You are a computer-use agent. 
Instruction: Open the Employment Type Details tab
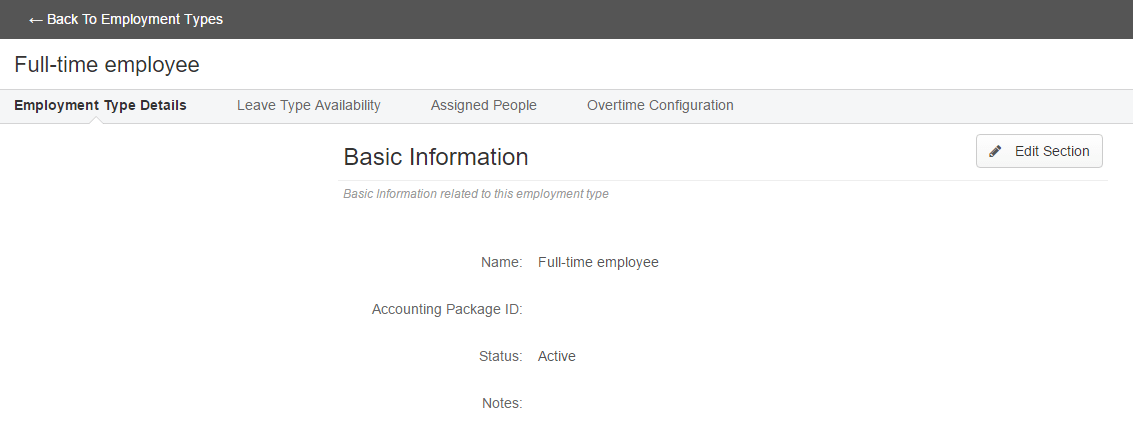click(x=100, y=105)
